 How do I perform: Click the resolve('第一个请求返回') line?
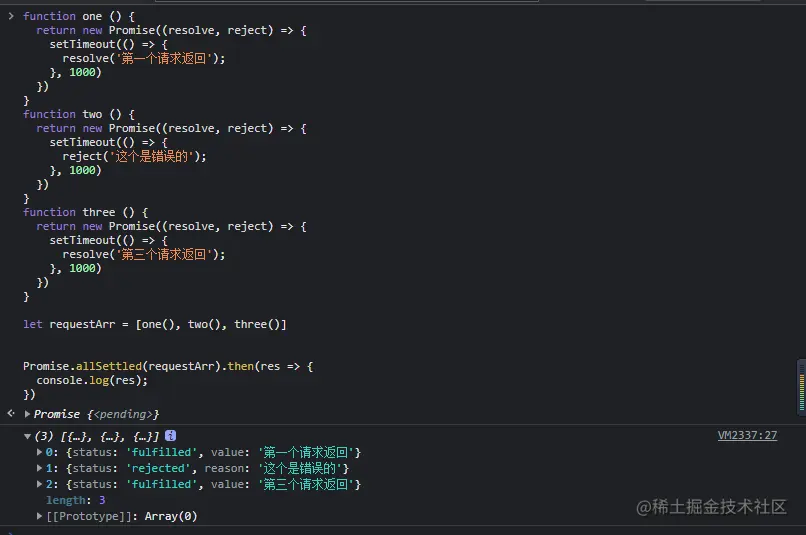tap(144, 59)
